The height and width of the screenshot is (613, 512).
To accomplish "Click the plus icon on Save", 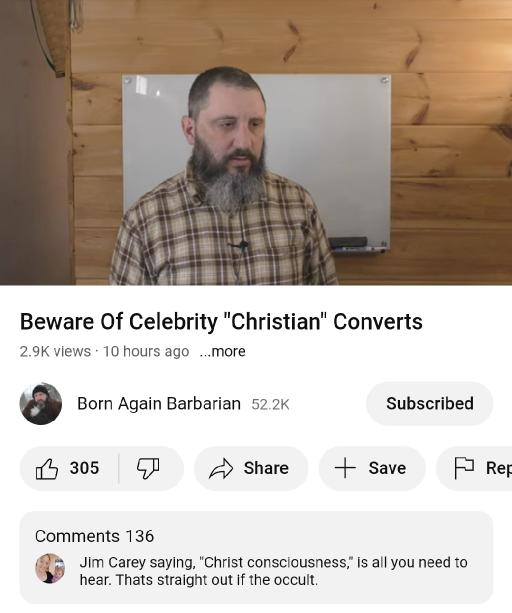I will pos(345,468).
